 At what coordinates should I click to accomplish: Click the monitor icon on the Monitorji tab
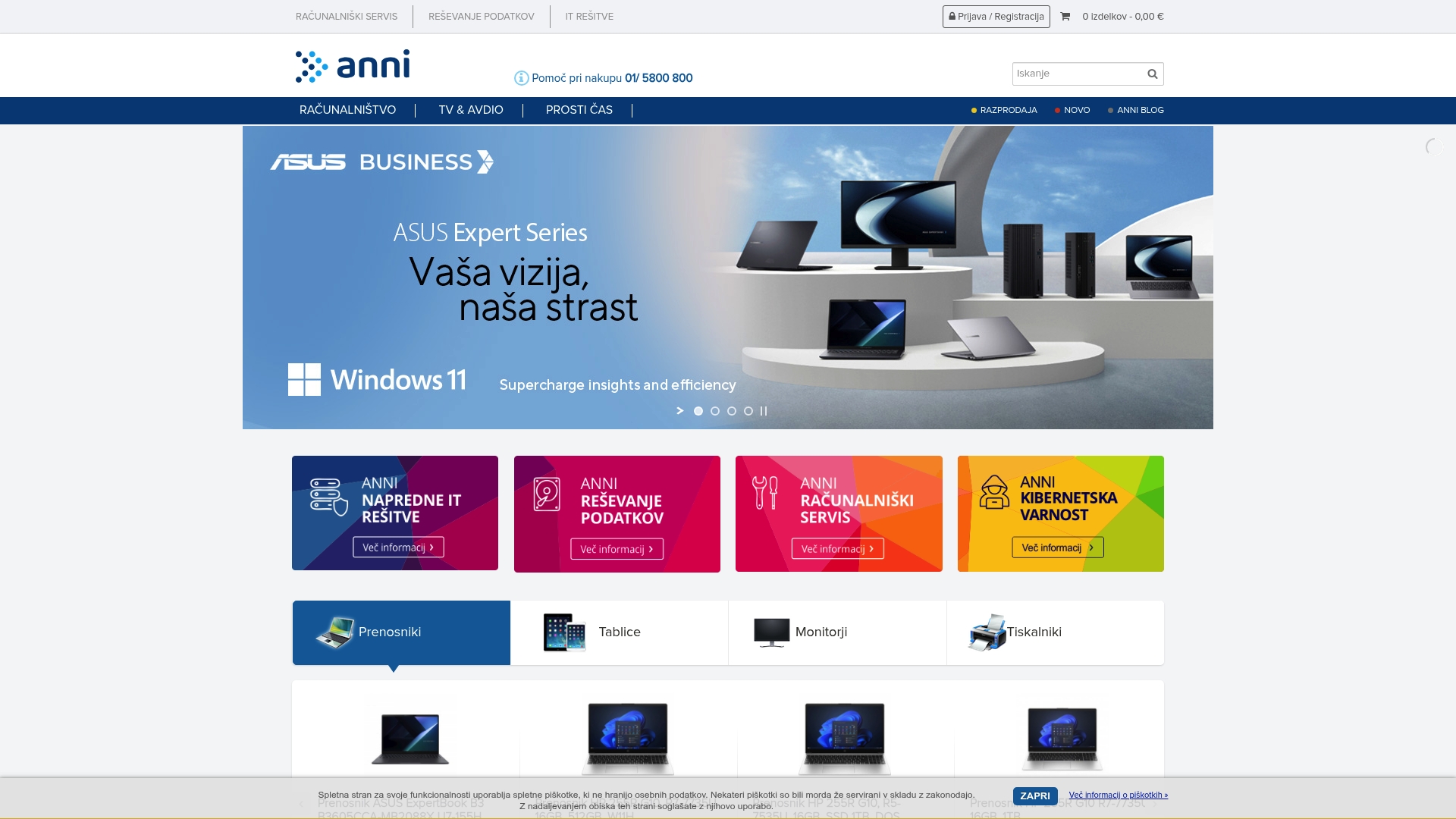coord(772,632)
